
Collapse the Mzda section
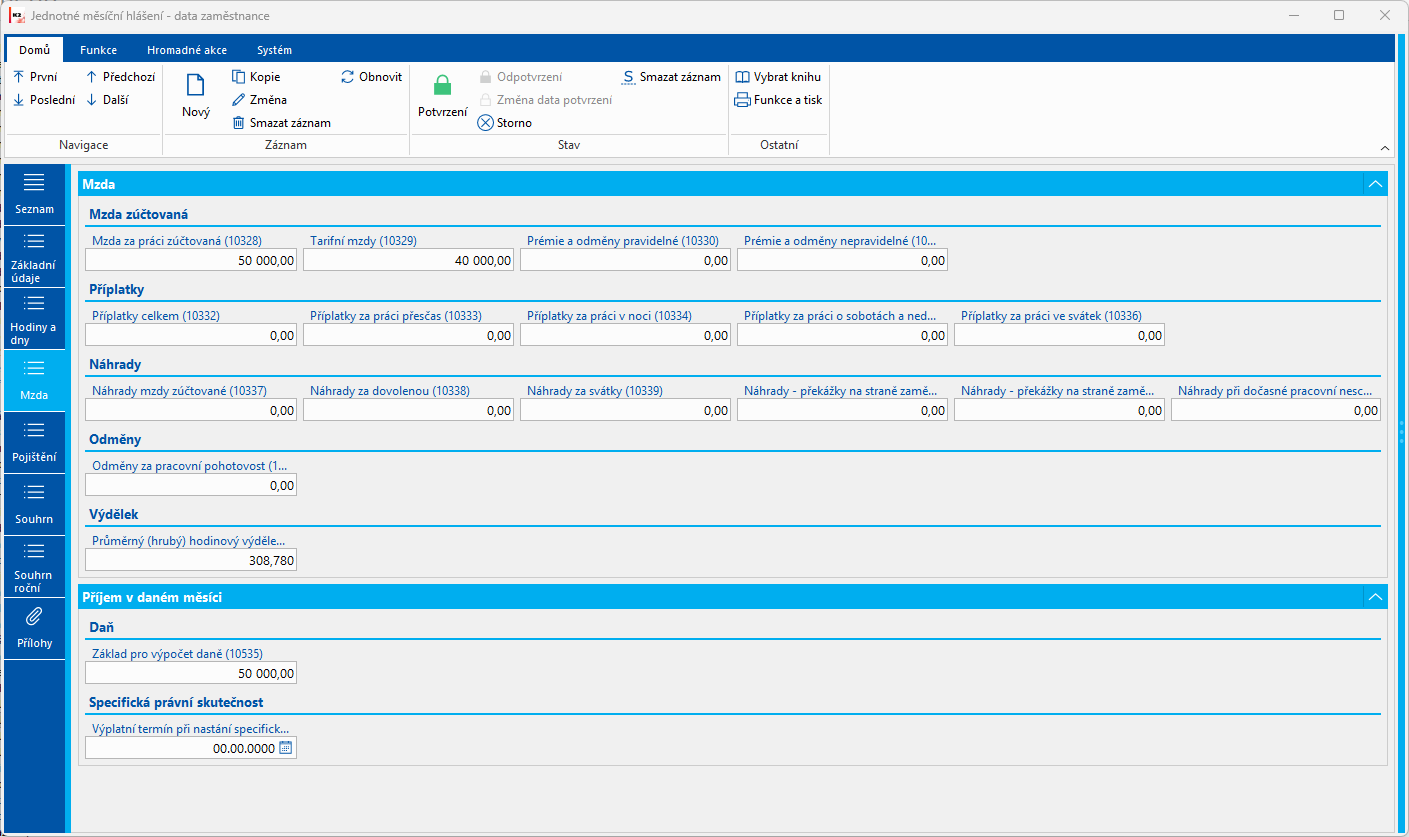click(x=1376, y=184)
